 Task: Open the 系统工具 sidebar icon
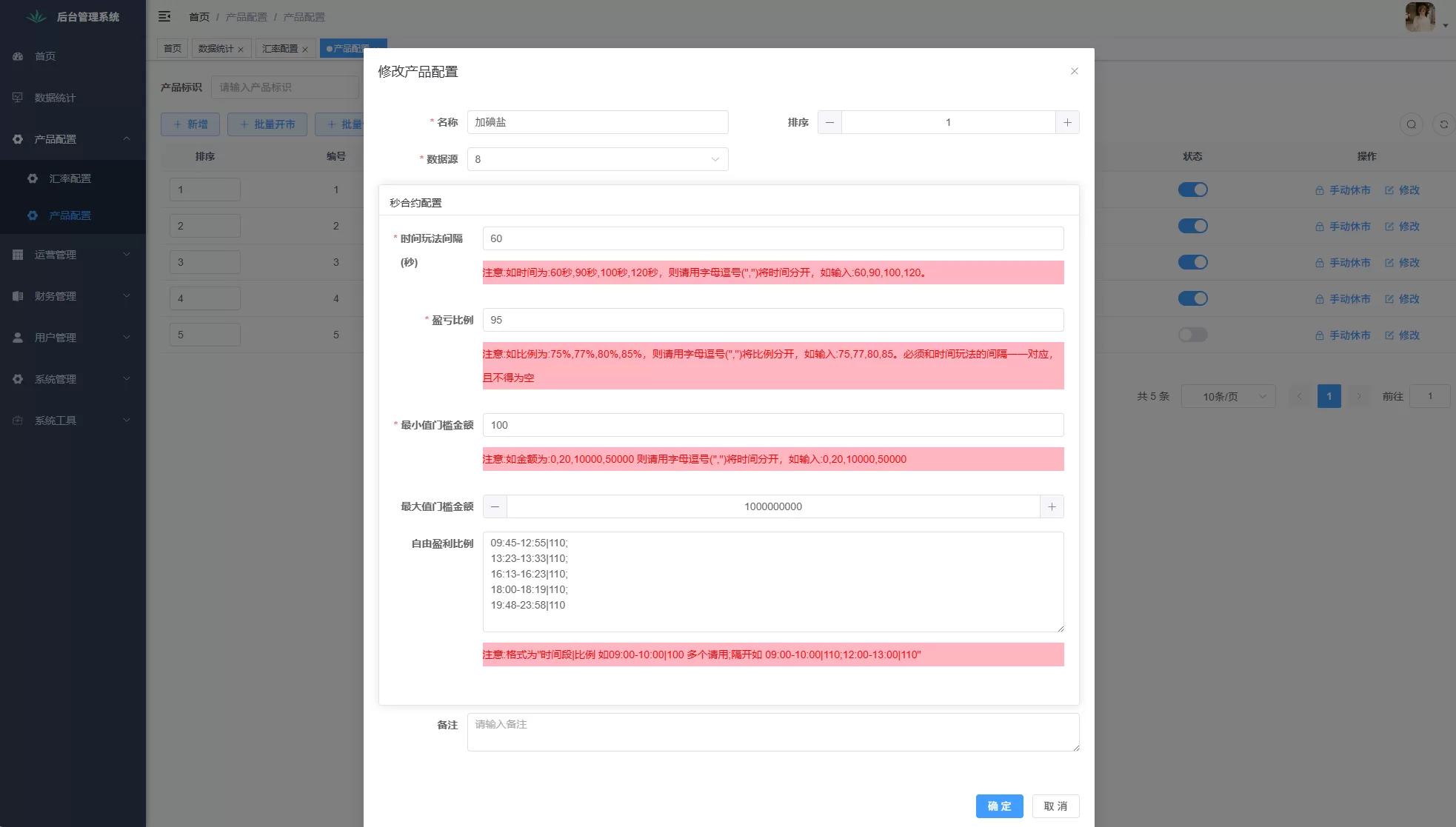[18, 420]
